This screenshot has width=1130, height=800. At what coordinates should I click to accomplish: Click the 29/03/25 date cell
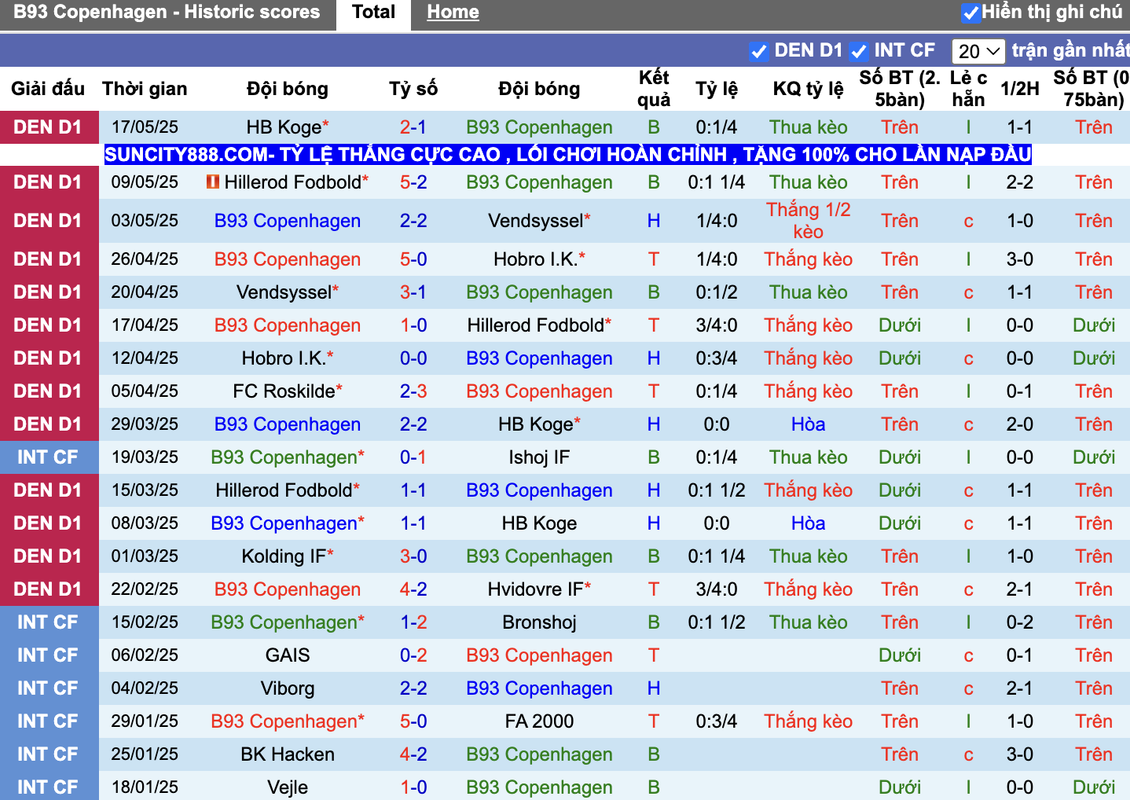click(x=144, y=425)
